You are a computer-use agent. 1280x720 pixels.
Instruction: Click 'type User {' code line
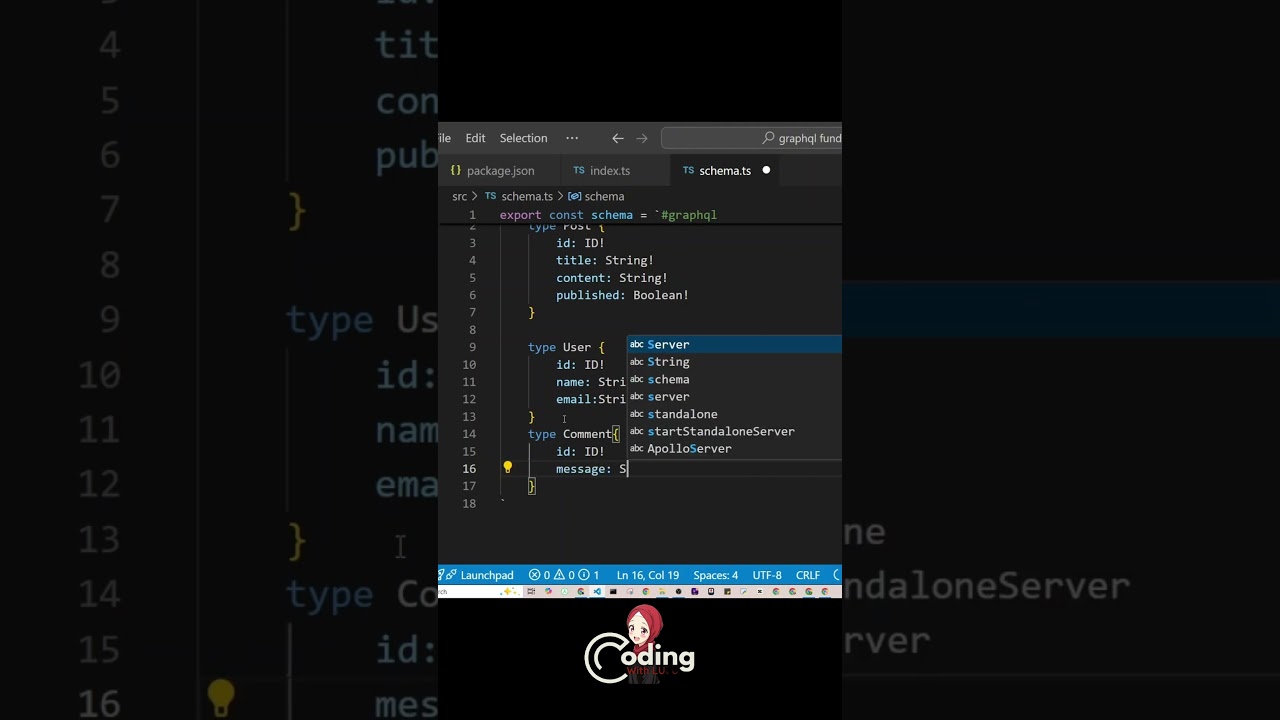click(x=566, y=347)
